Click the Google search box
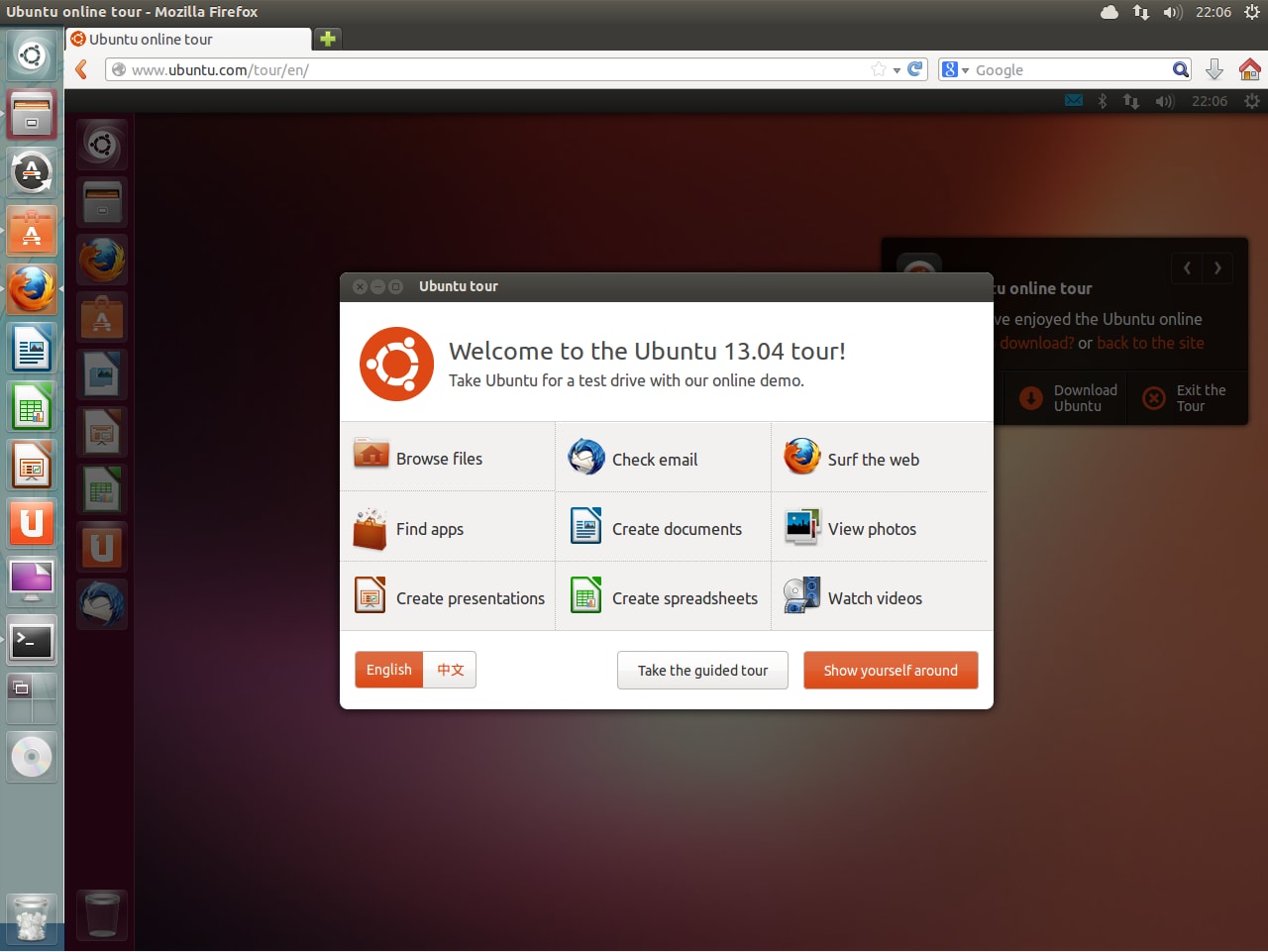This screenshot has width=1268, height=952. pos(1070,69)
